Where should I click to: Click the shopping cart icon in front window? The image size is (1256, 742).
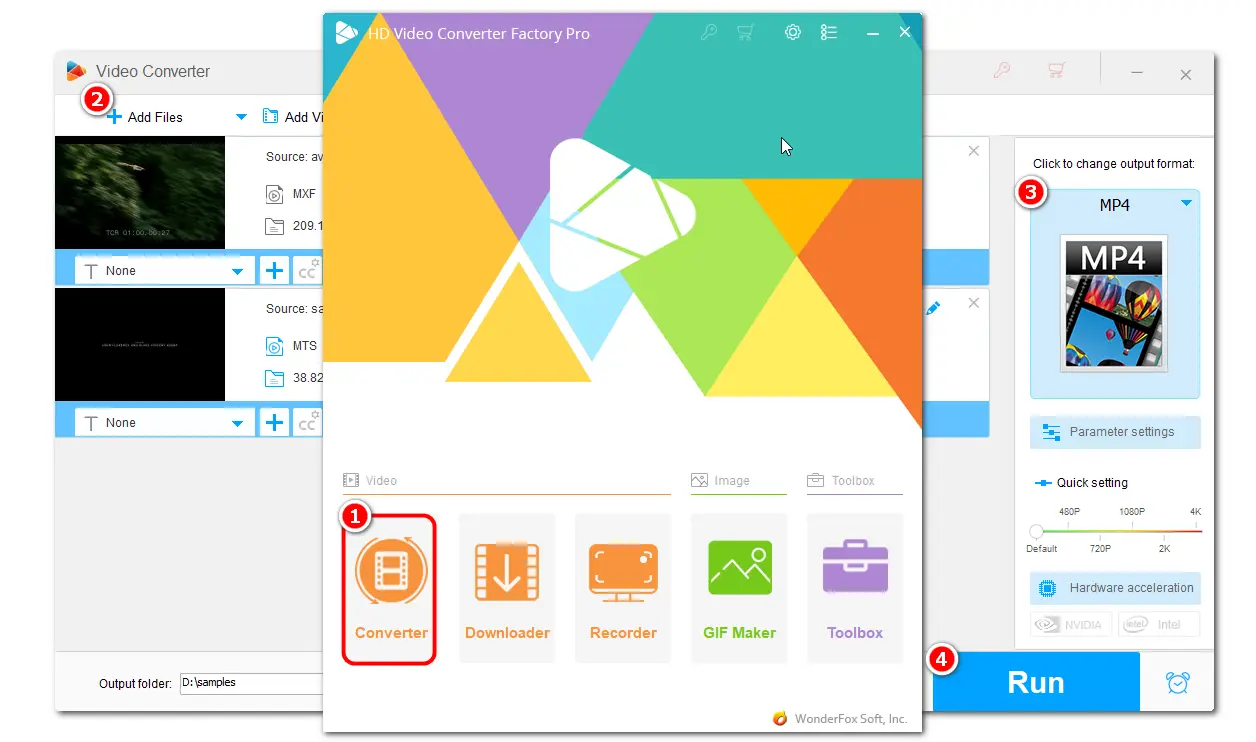coord(745,32)
